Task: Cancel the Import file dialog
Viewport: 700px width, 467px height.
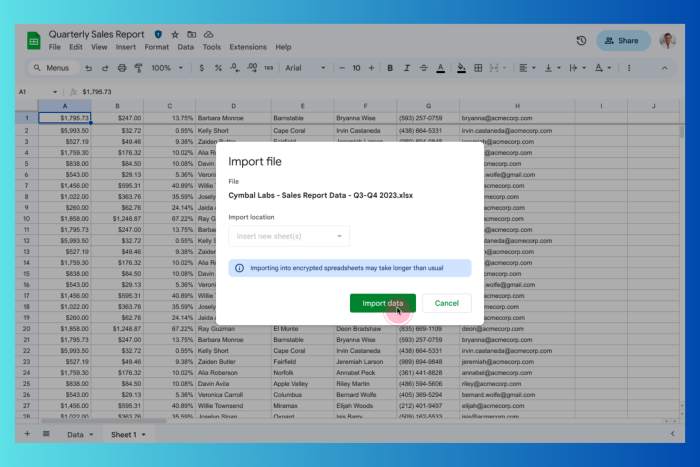Action: pos(446,303)
